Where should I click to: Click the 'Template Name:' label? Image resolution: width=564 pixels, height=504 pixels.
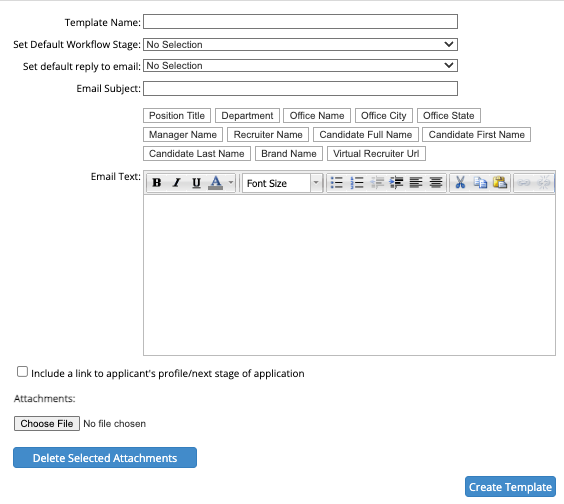coord(103,22)
